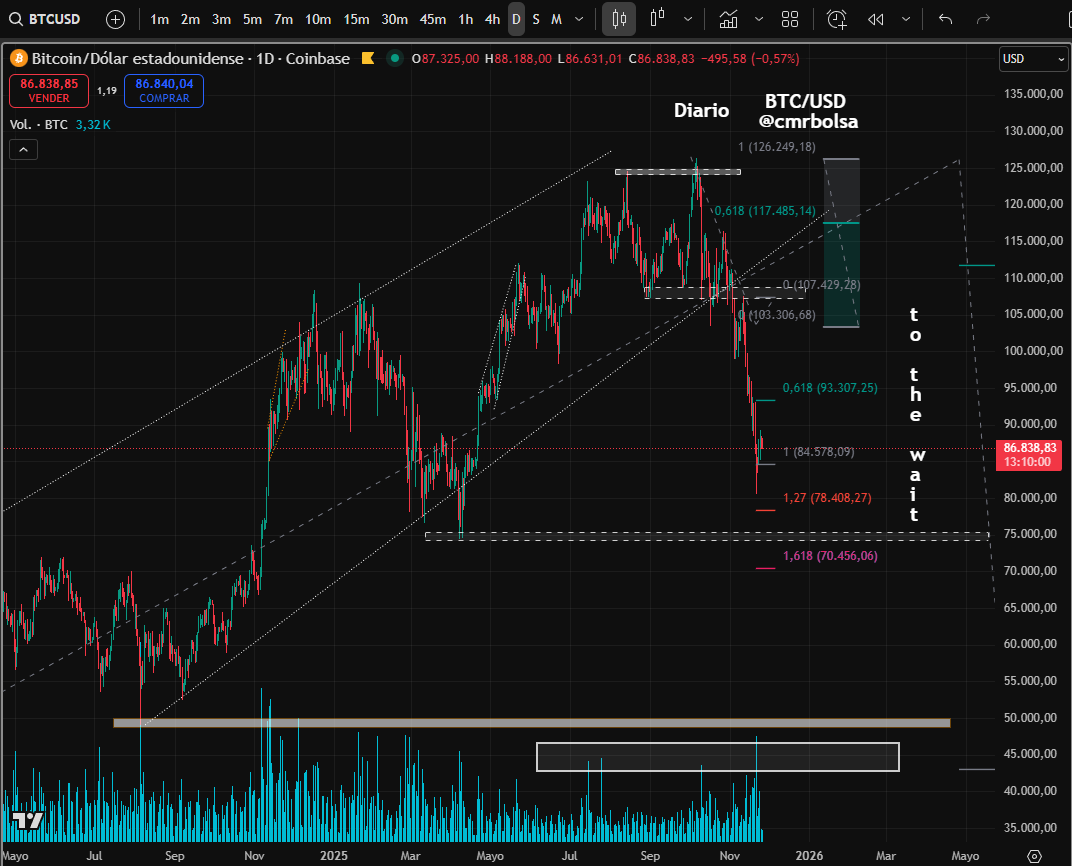Select the 3m timeframe
The width and height of the screenshot is (1072, 866).
(x=221, y=19)
